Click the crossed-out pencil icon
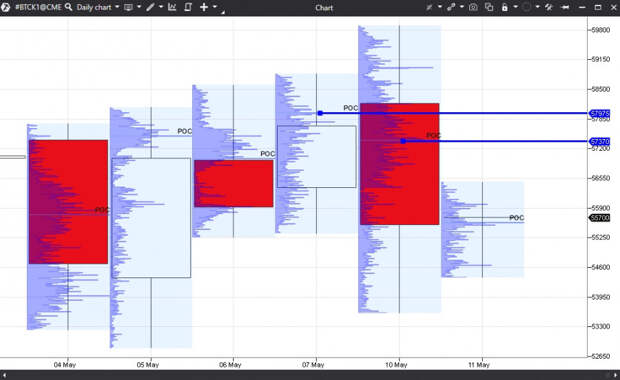This screenshot has width=620, height=380. pyautogui.click(x=429, y=7)
